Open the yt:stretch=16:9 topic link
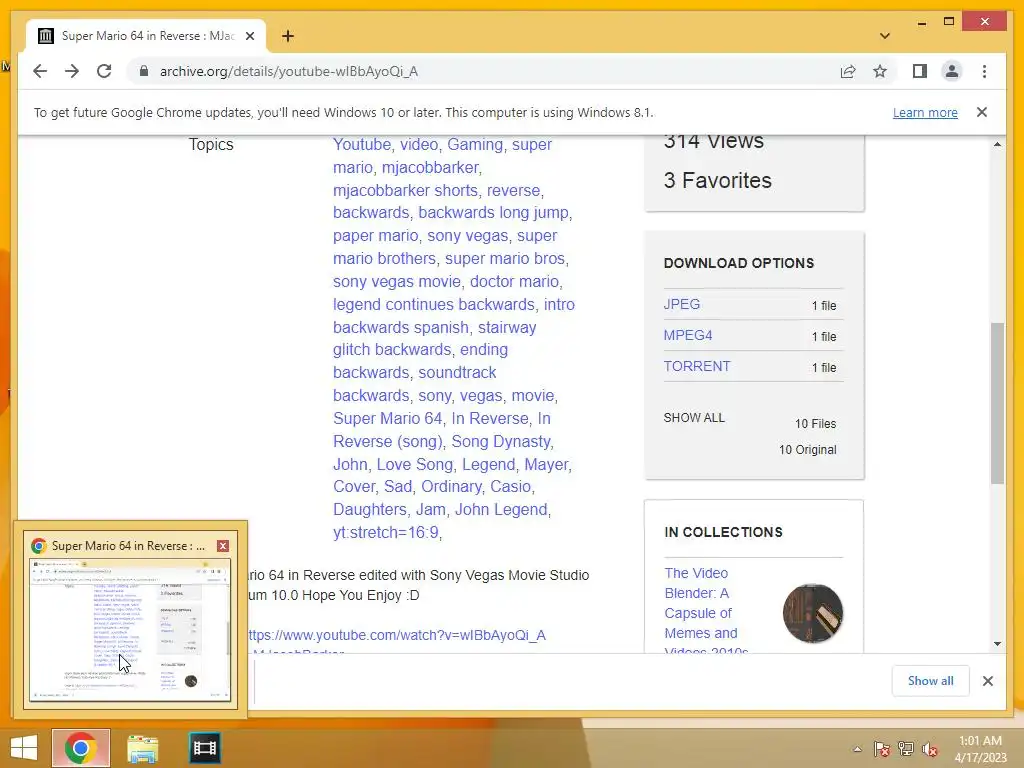1024x768 pixels. [385, 532]
